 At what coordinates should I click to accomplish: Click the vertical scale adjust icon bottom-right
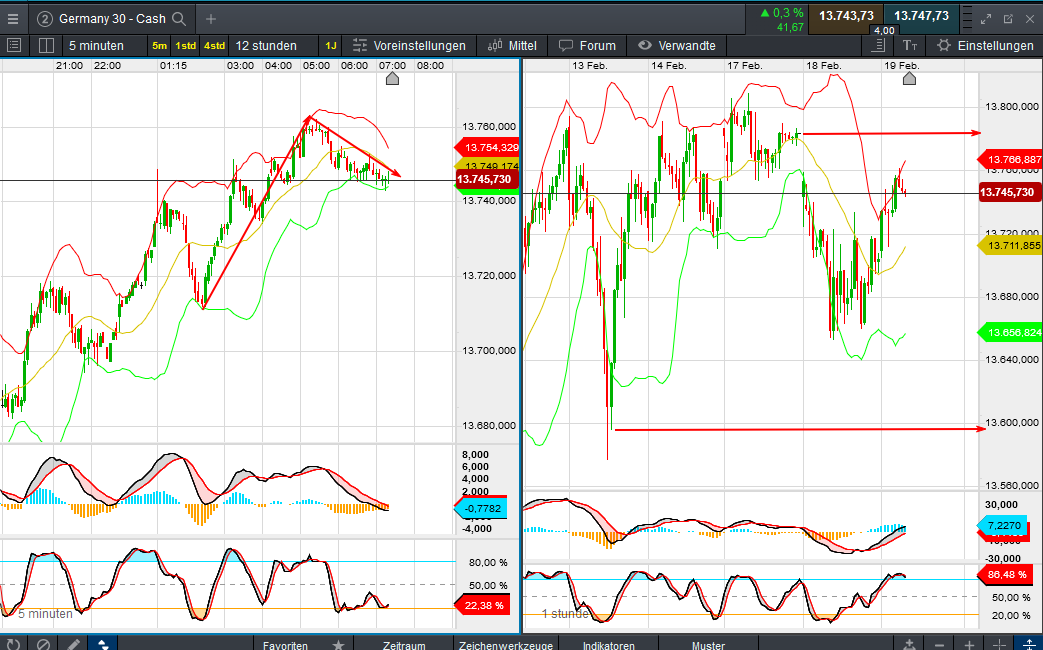(1029, 645)
